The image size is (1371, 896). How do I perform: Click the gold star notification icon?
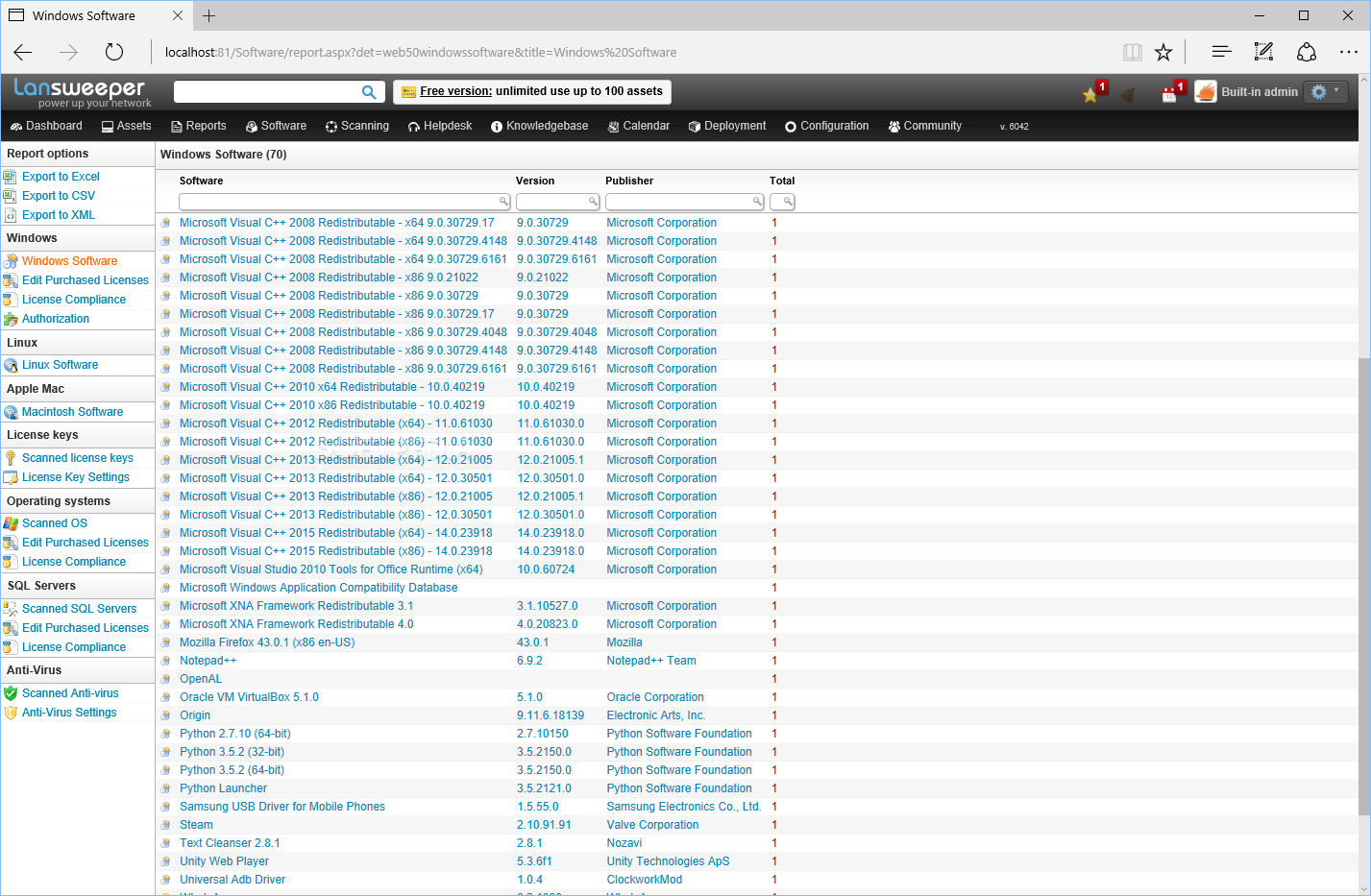[x=1089, y=94]
